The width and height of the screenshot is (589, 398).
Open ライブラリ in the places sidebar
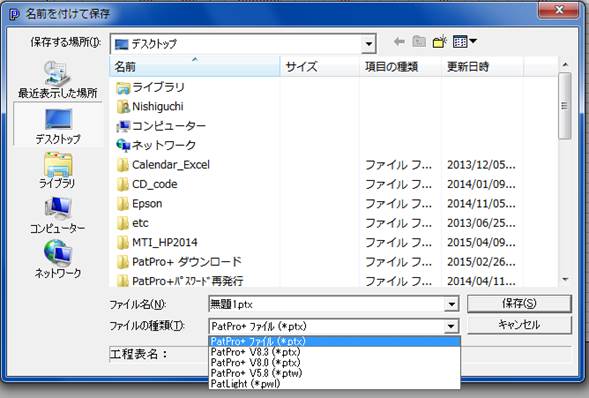57,171
